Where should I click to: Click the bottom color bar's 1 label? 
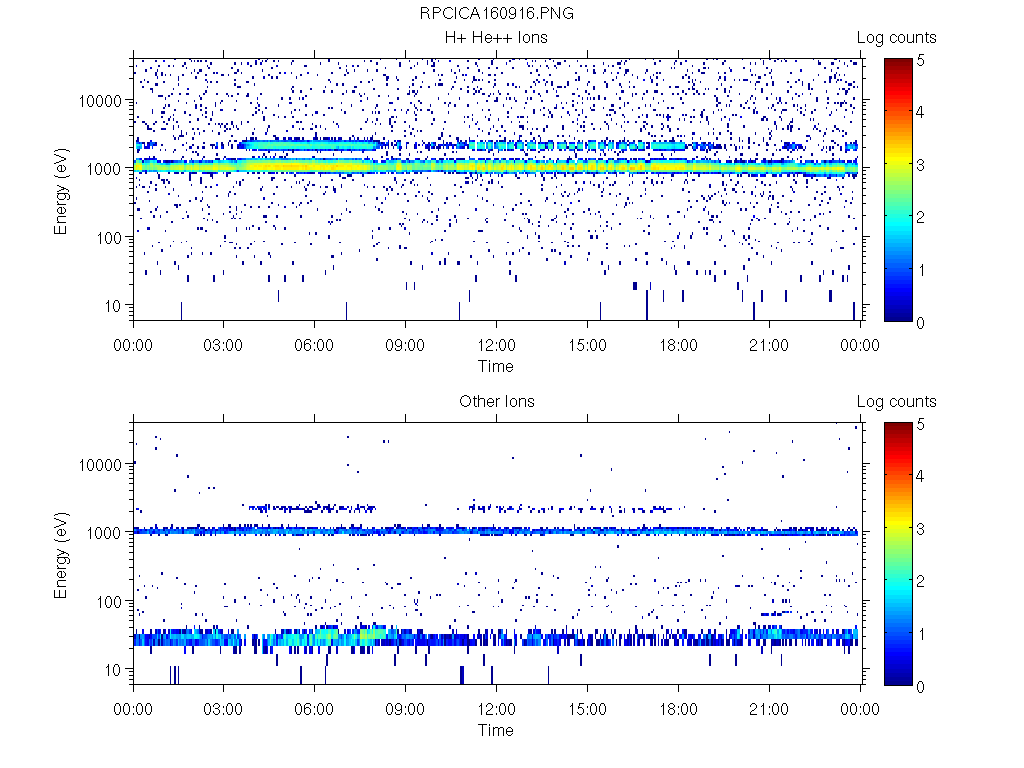[920, 634]
